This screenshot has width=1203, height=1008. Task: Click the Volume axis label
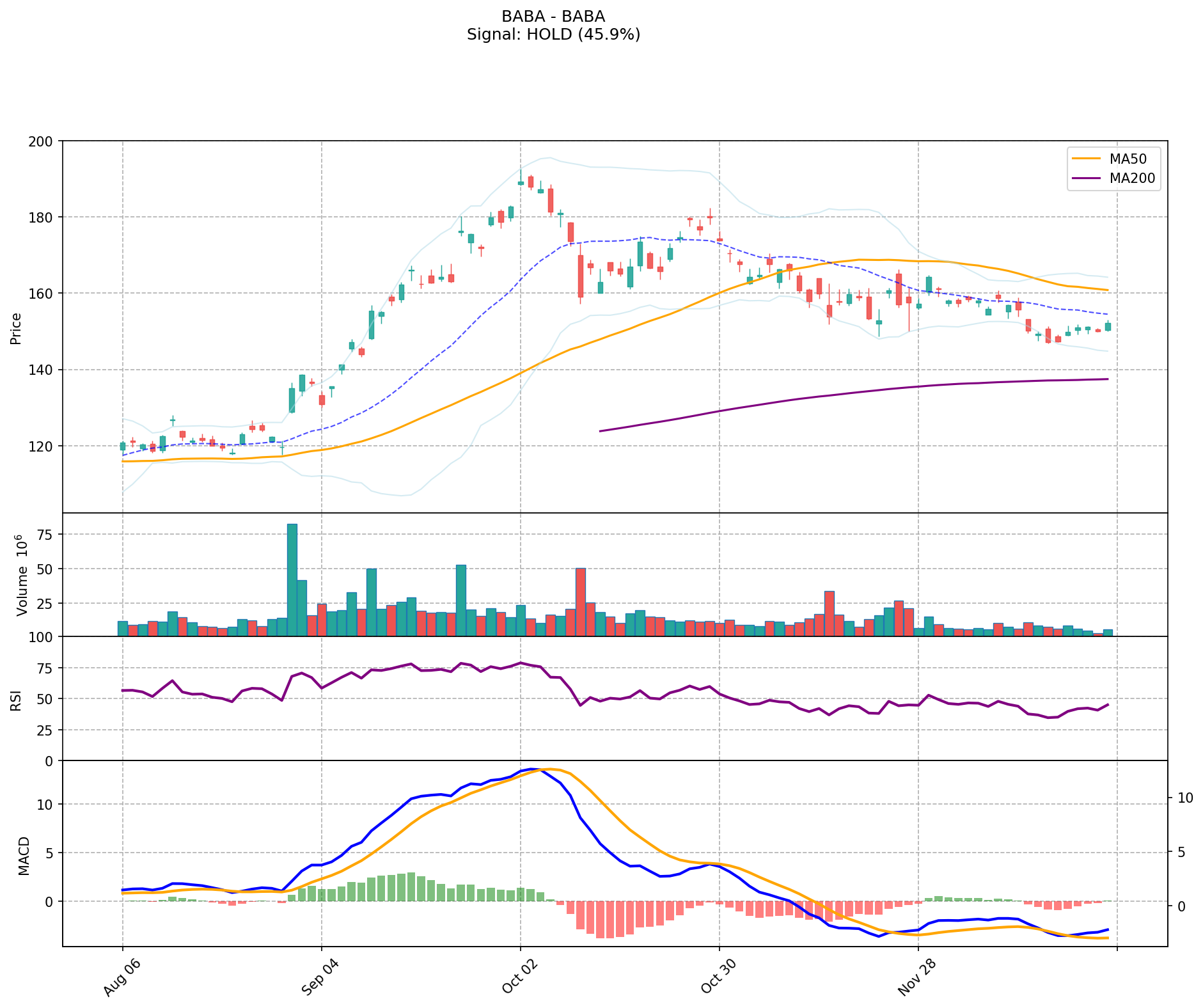point(23,575)
